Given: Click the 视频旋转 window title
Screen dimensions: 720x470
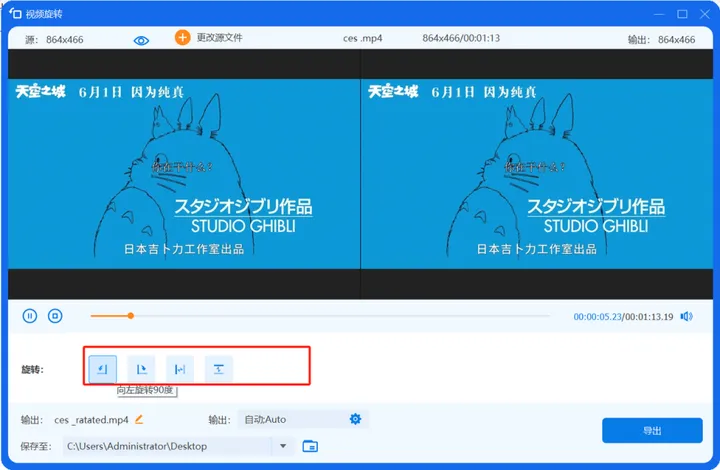Looking at the screenshot, I should coord(44,14).
